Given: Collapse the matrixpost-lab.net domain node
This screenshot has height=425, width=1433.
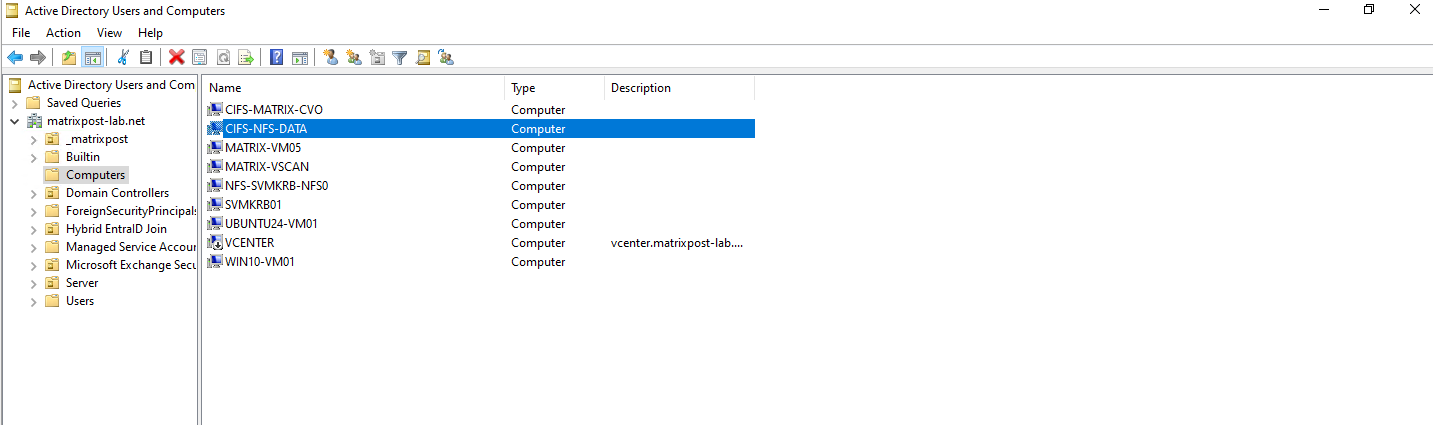Looking at the screenshot, I should coord(14,121).
